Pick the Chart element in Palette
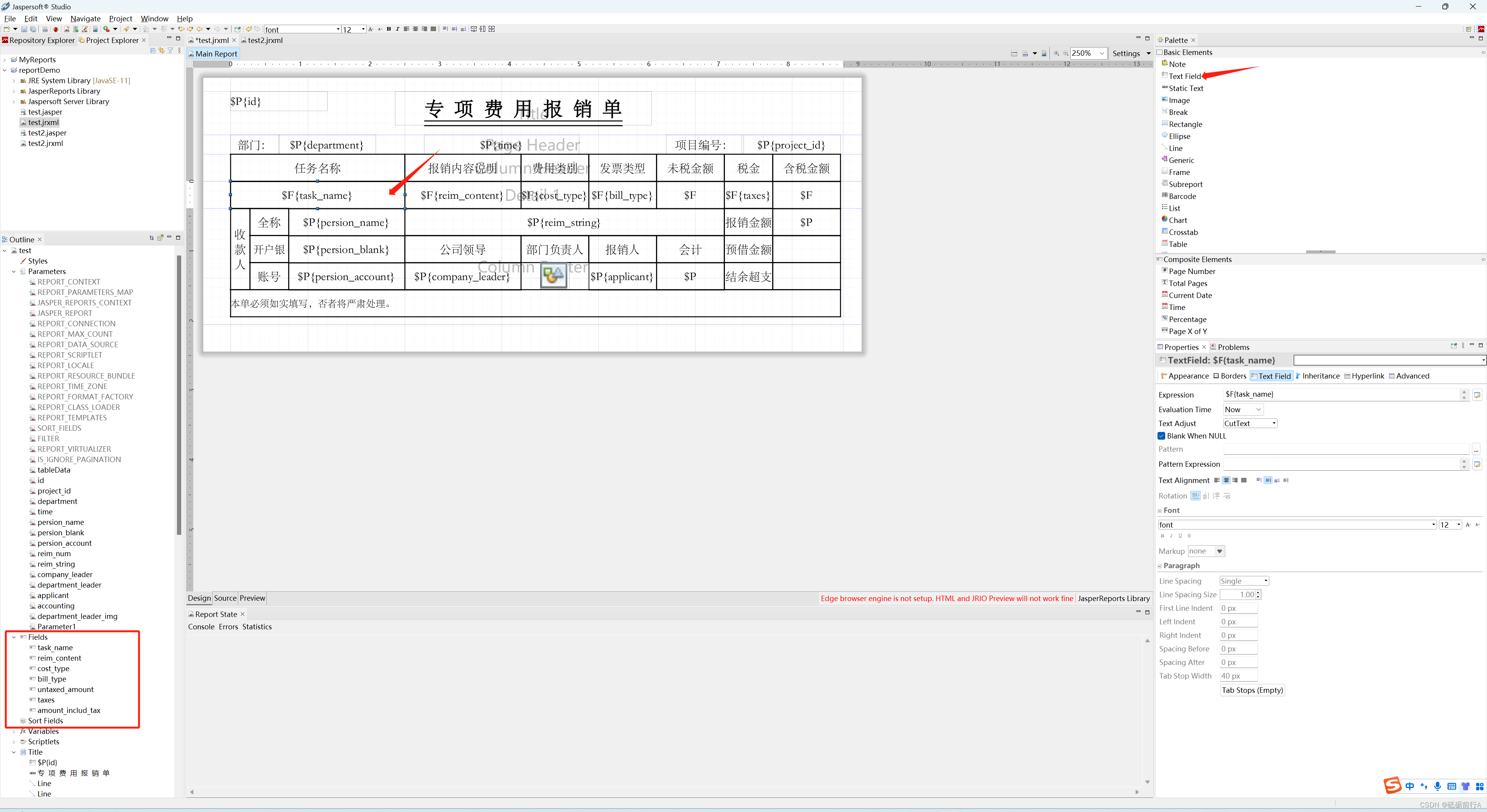1487x812 pixels. (1174, 220)
